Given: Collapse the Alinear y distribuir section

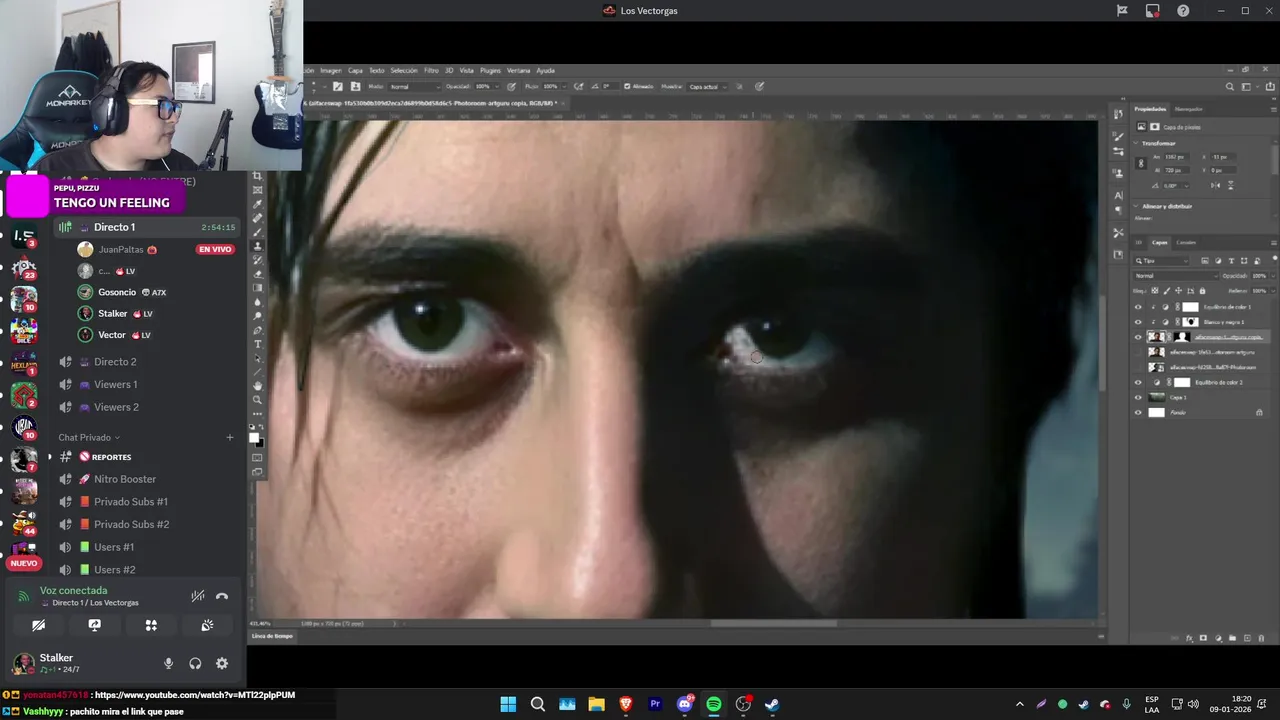Looking at the screenshot, I should pyautogui.click(x=1137, y=206).
